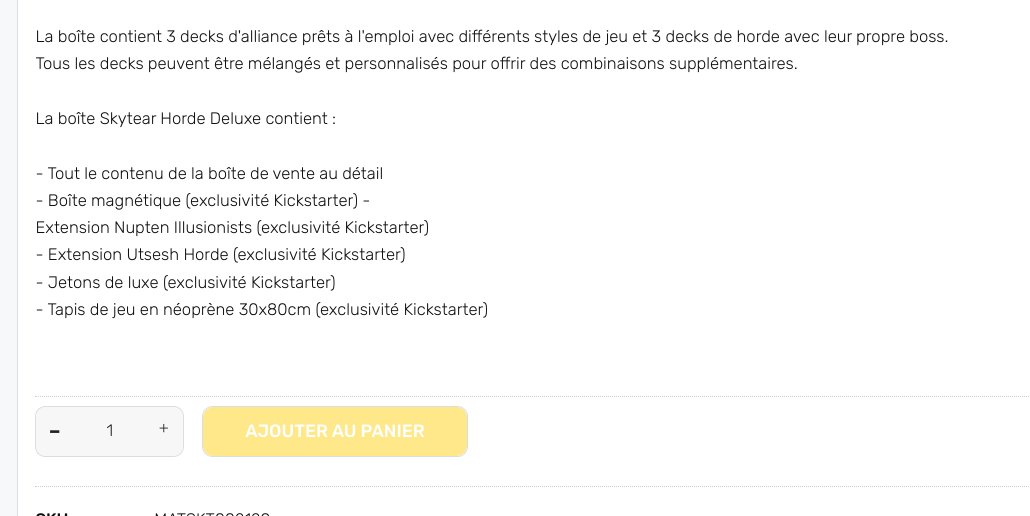Image resolution: width=1030 pixels, height=516 pixels.
Task: Add product via Ajouter au panier
Action: (335, 431)
